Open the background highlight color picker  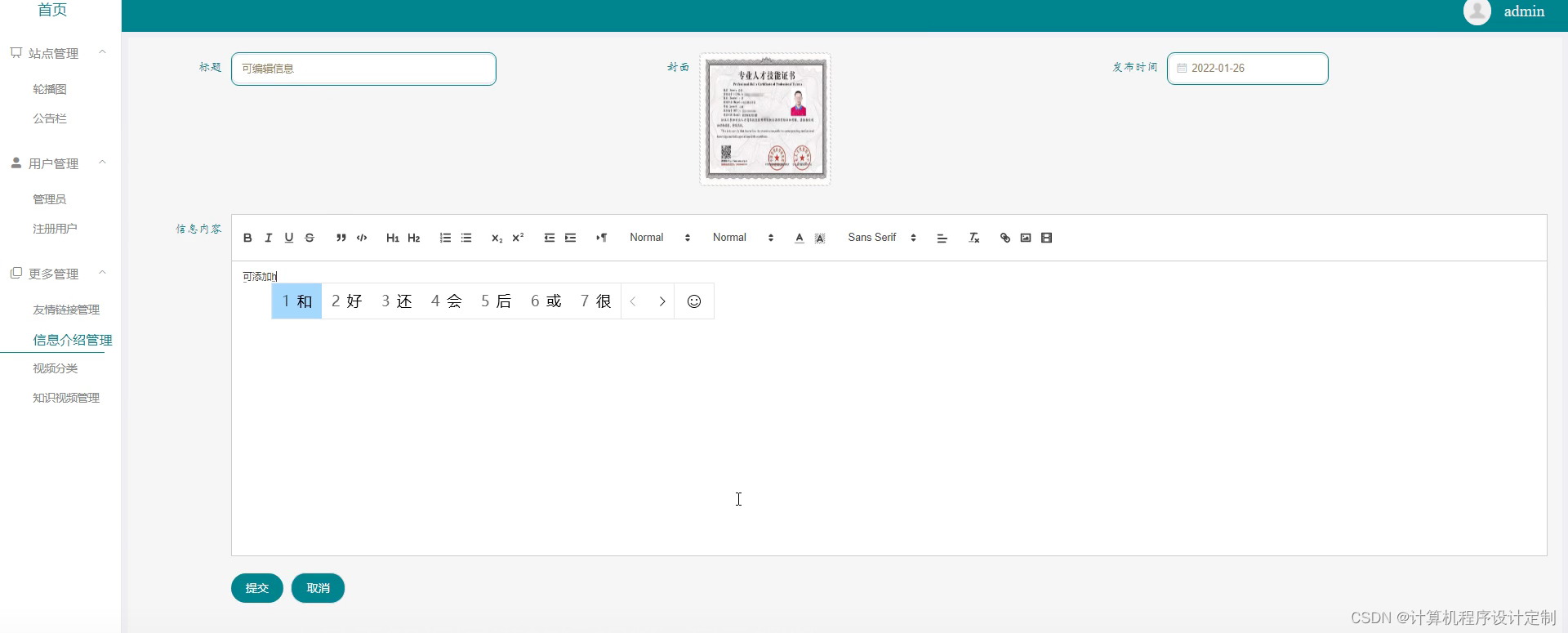pos(820,238)
